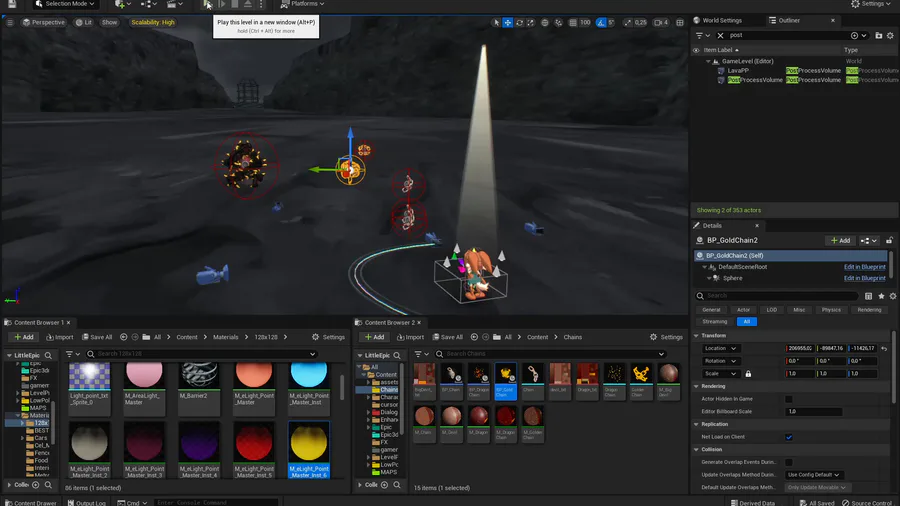This screenshot has width=900, height=506.
Task: Open the play options three-dot menu
Action: pyautogui.click(x=261, y=4)
